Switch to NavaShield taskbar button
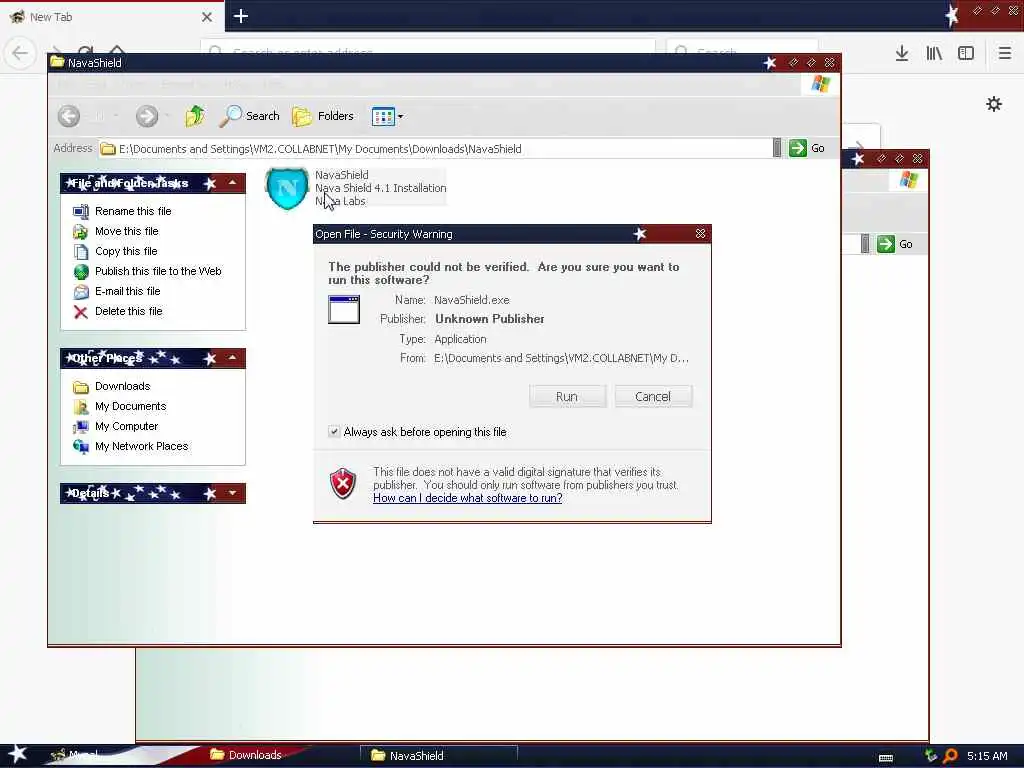Viewport: 1024px width, 768px height. click(x=439, y=756)
